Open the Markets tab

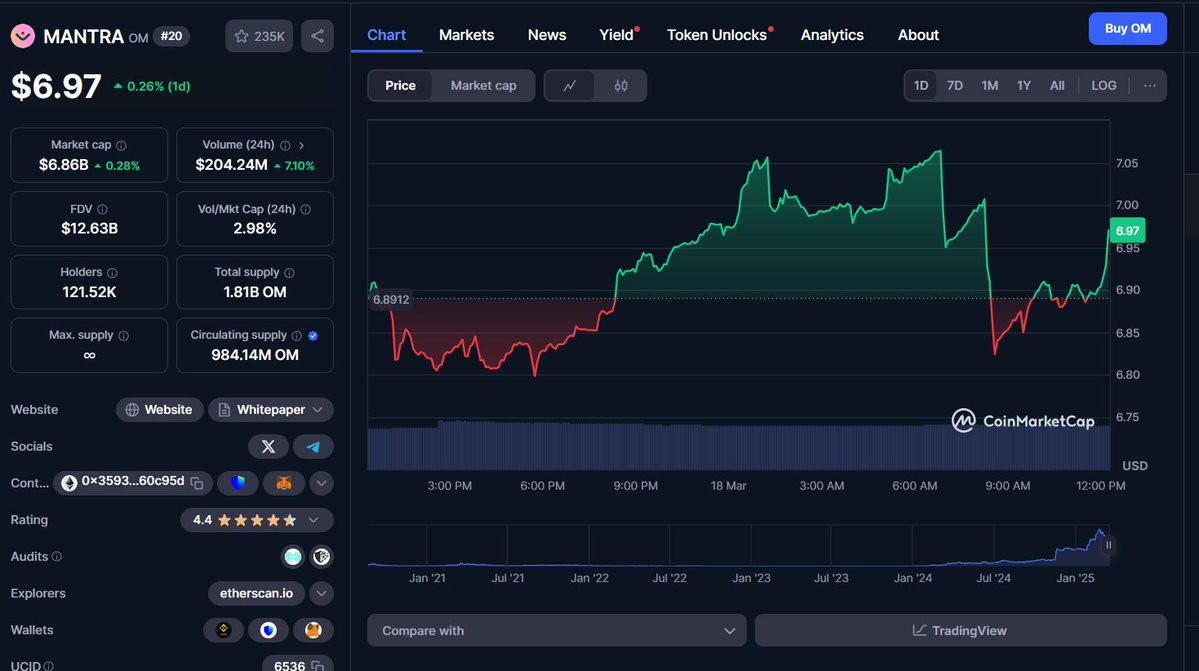pos(466,35)
